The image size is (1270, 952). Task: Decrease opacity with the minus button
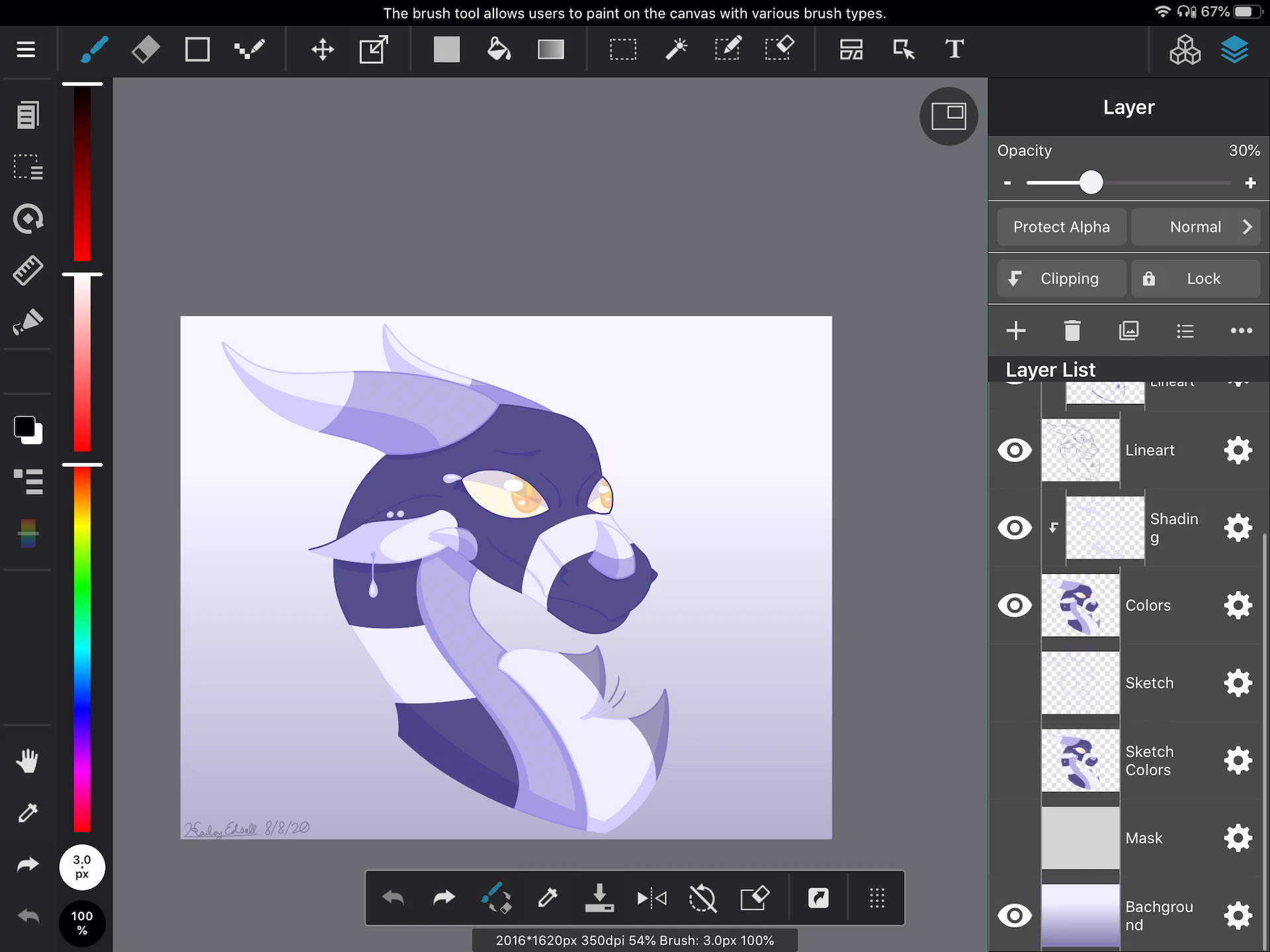(1007, 183)
